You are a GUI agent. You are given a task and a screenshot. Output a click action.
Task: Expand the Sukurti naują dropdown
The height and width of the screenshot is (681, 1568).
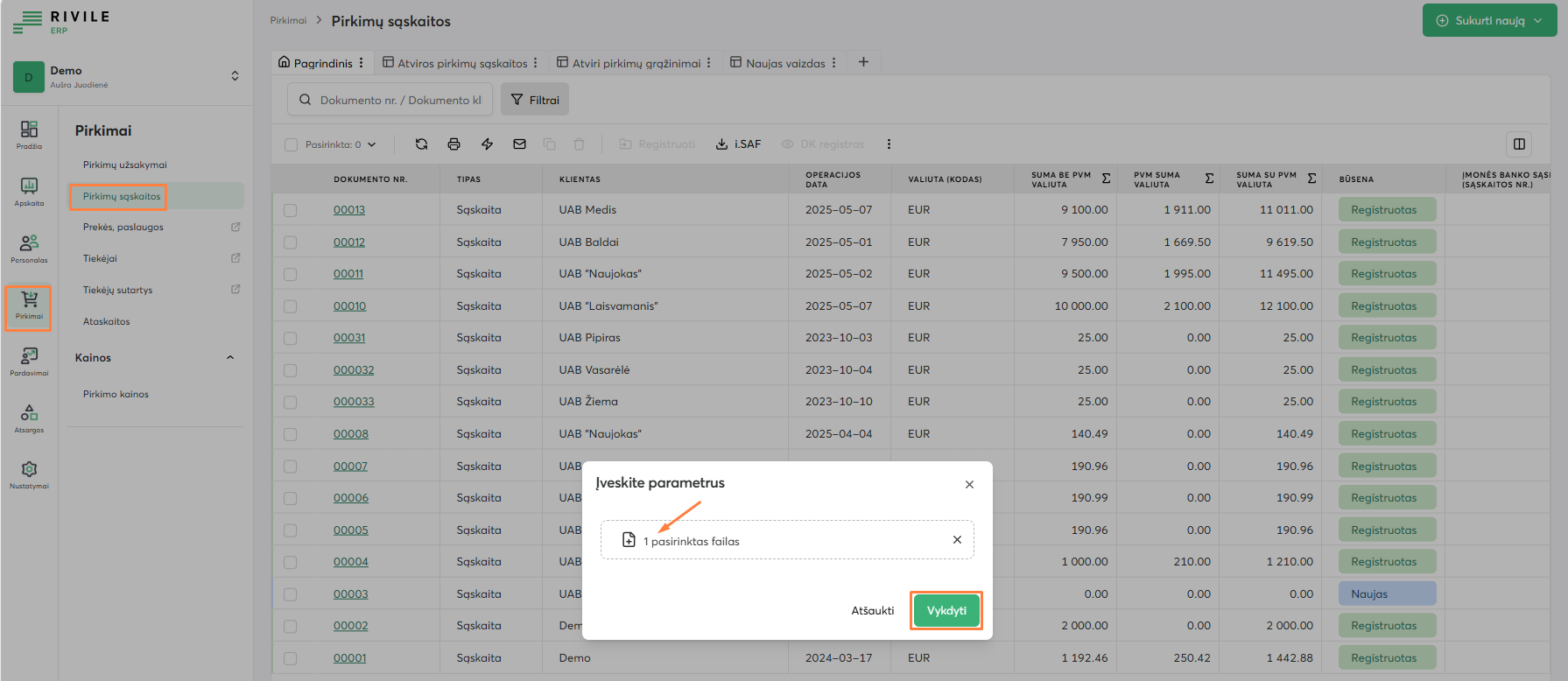[1538, 21]
